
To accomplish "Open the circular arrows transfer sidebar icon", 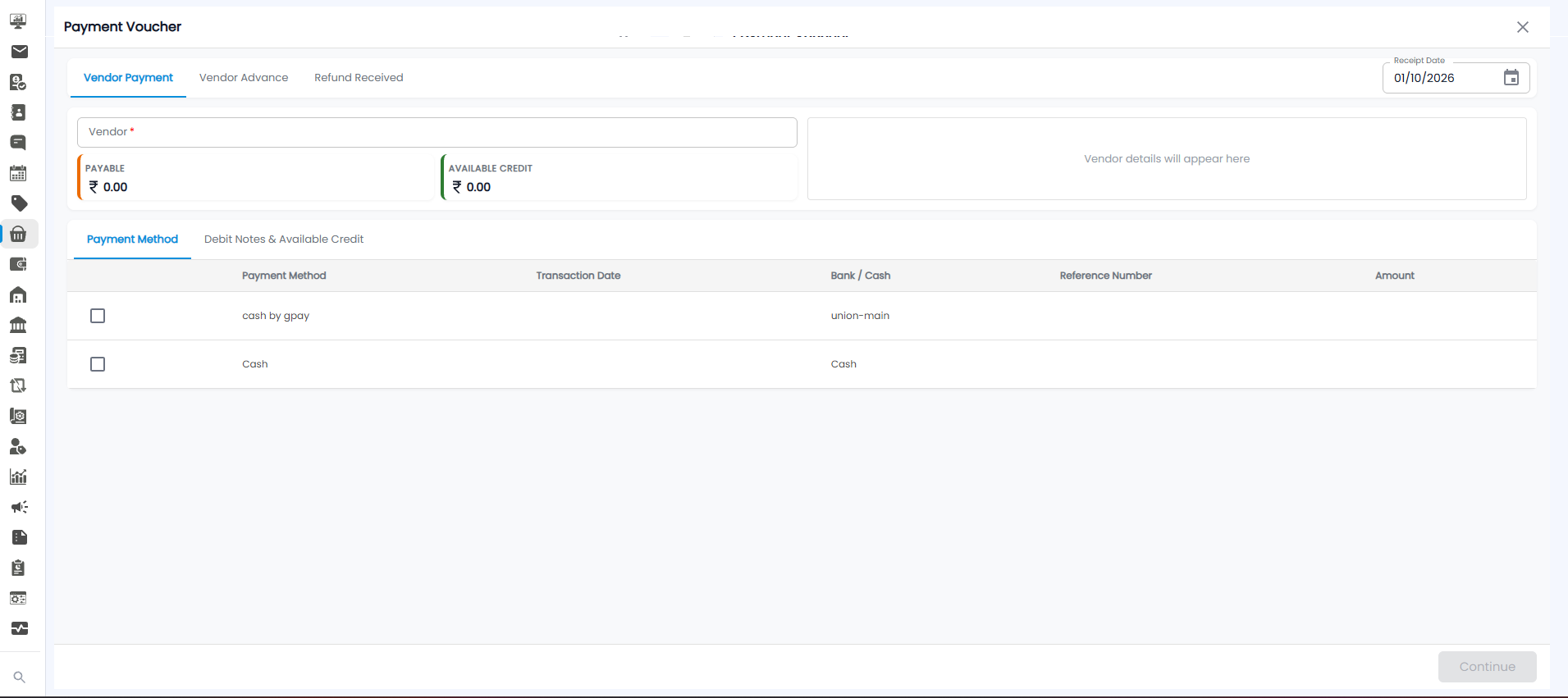I will 18,385.
